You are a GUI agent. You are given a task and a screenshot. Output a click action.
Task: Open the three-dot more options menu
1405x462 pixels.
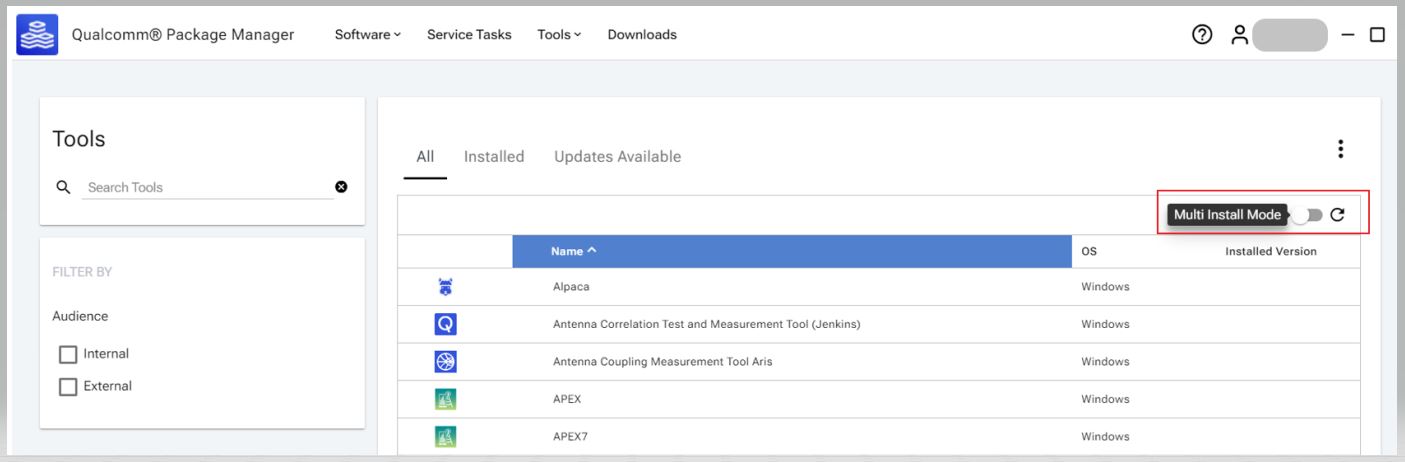click(1341, 149)
